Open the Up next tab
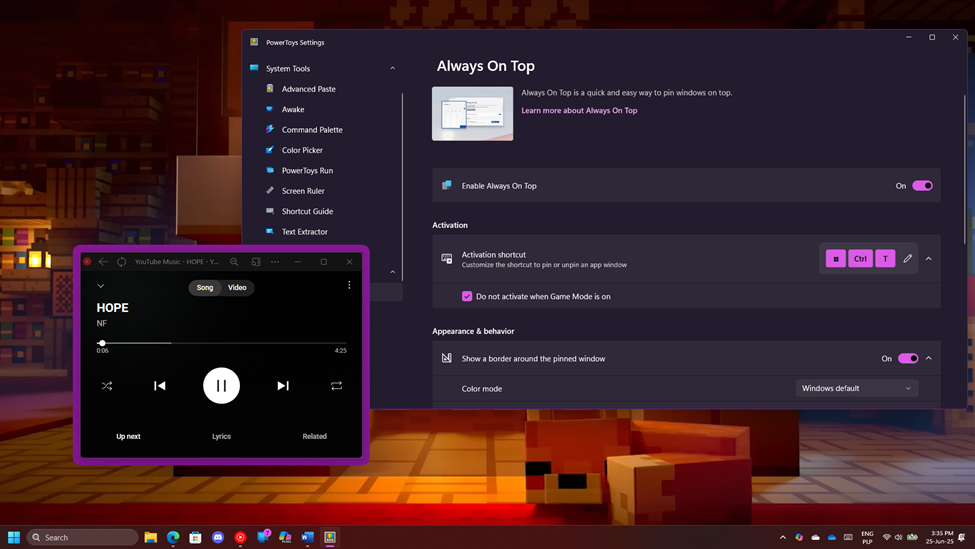The width and height of the screenshot is (975, 549). [x=128, y=436]
